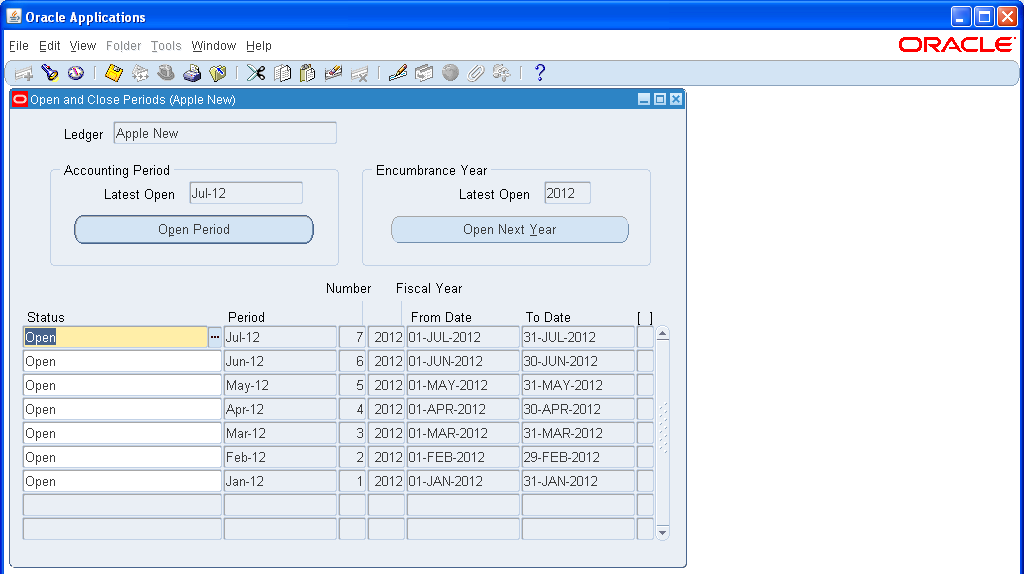Click the To Date 31-JUL-2012

578,338
